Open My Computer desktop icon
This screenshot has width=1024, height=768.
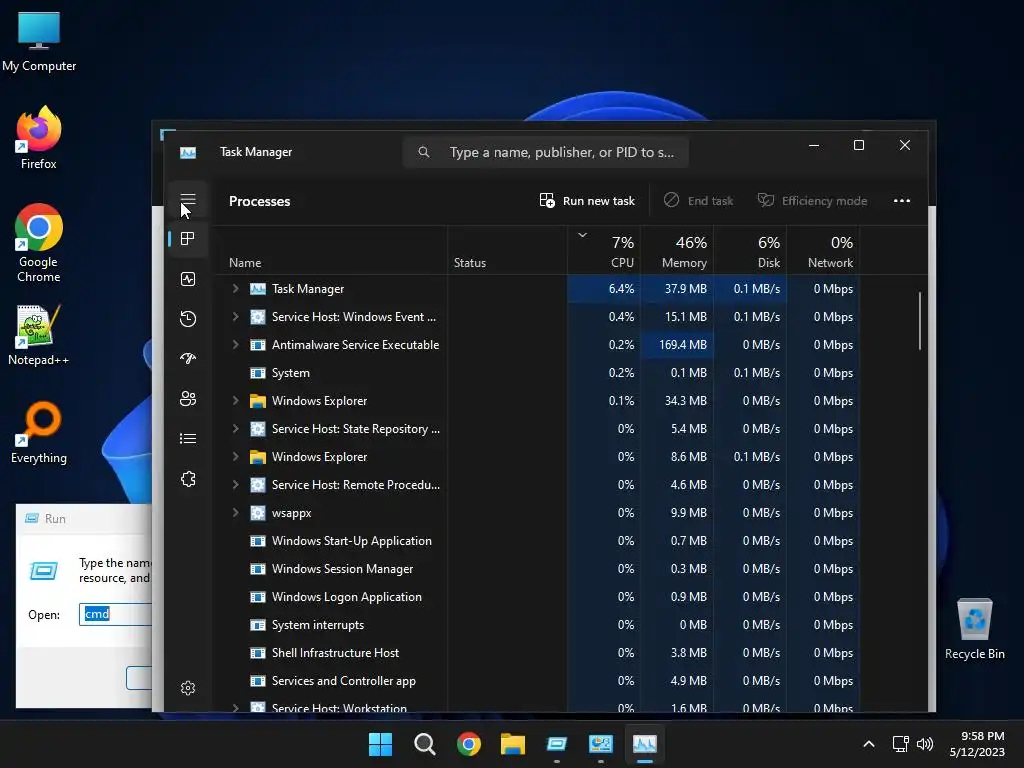click(39, 41)
